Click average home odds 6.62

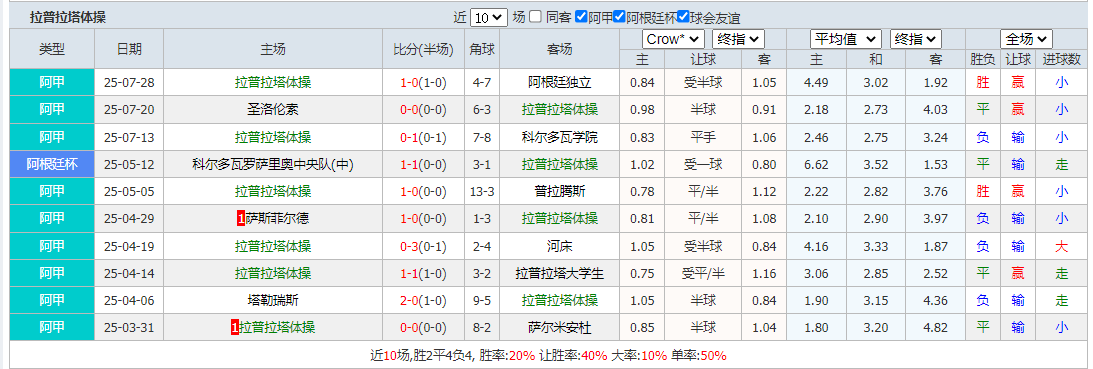coord(816,165)
